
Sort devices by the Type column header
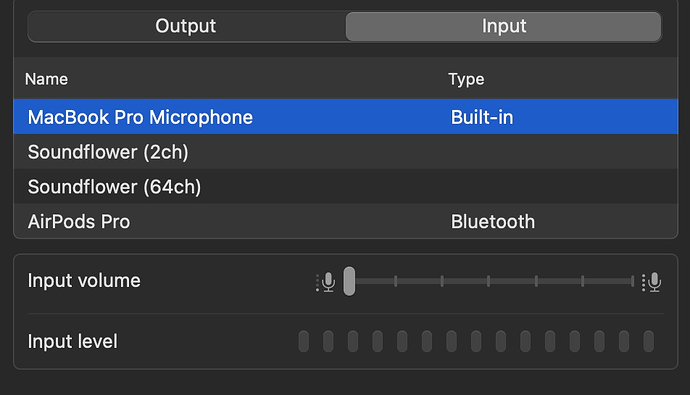pyautogui.click(x=466, y=79)
